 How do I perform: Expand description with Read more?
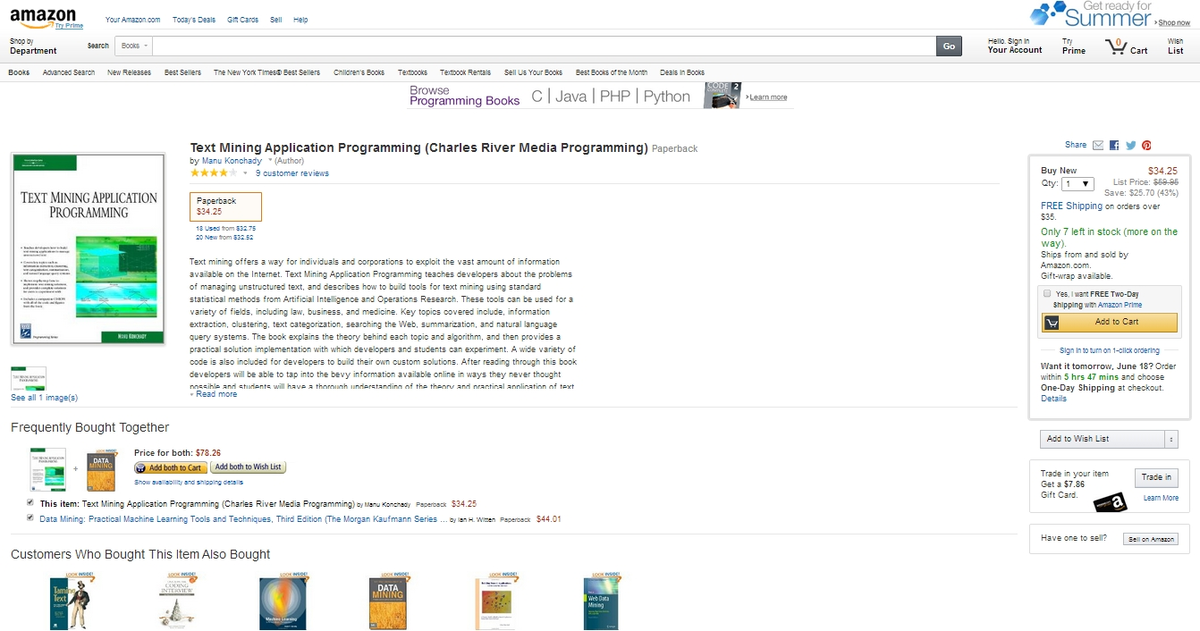coord(214,394)
